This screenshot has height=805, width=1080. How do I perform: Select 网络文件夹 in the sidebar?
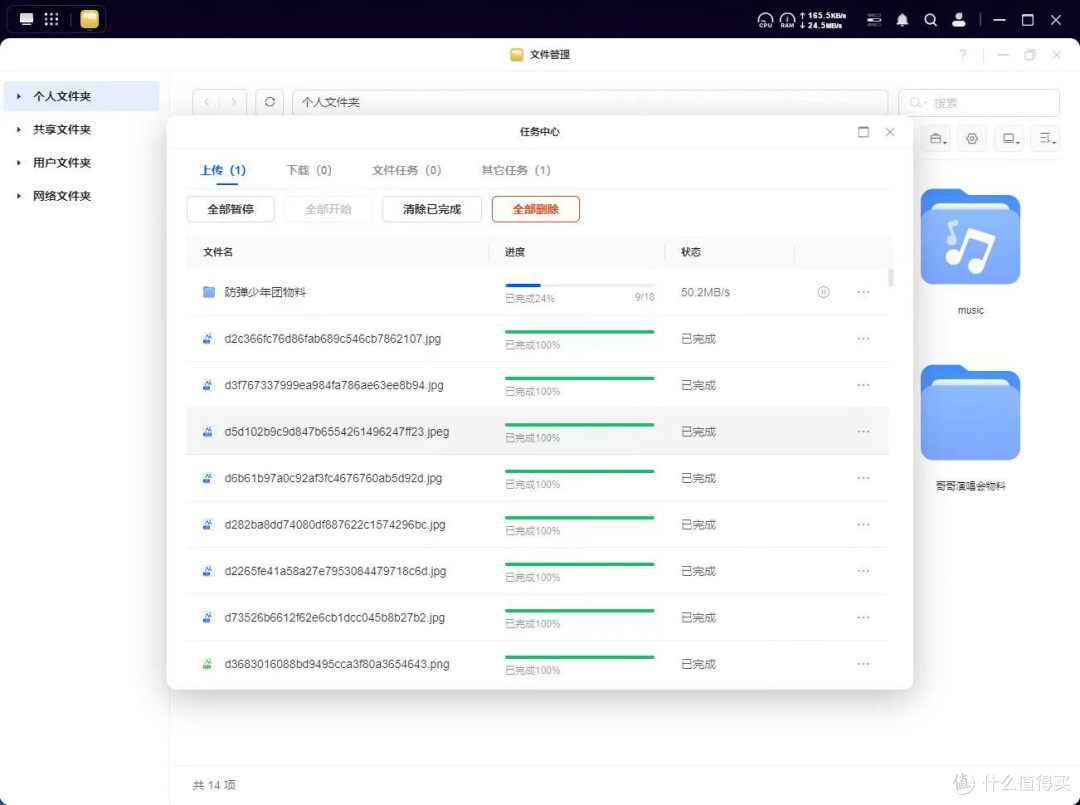pos(62,196)
